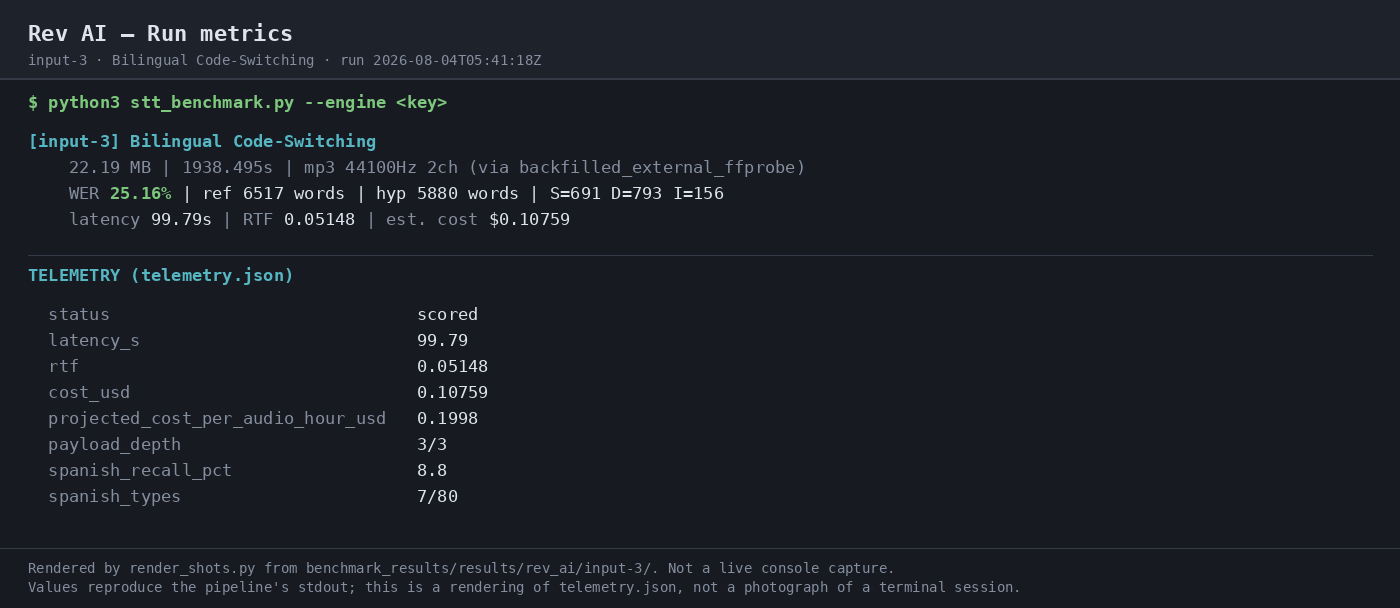Click the 'spanish_types' telemetry key
The image size is (1400, 608).
point(115,497)
